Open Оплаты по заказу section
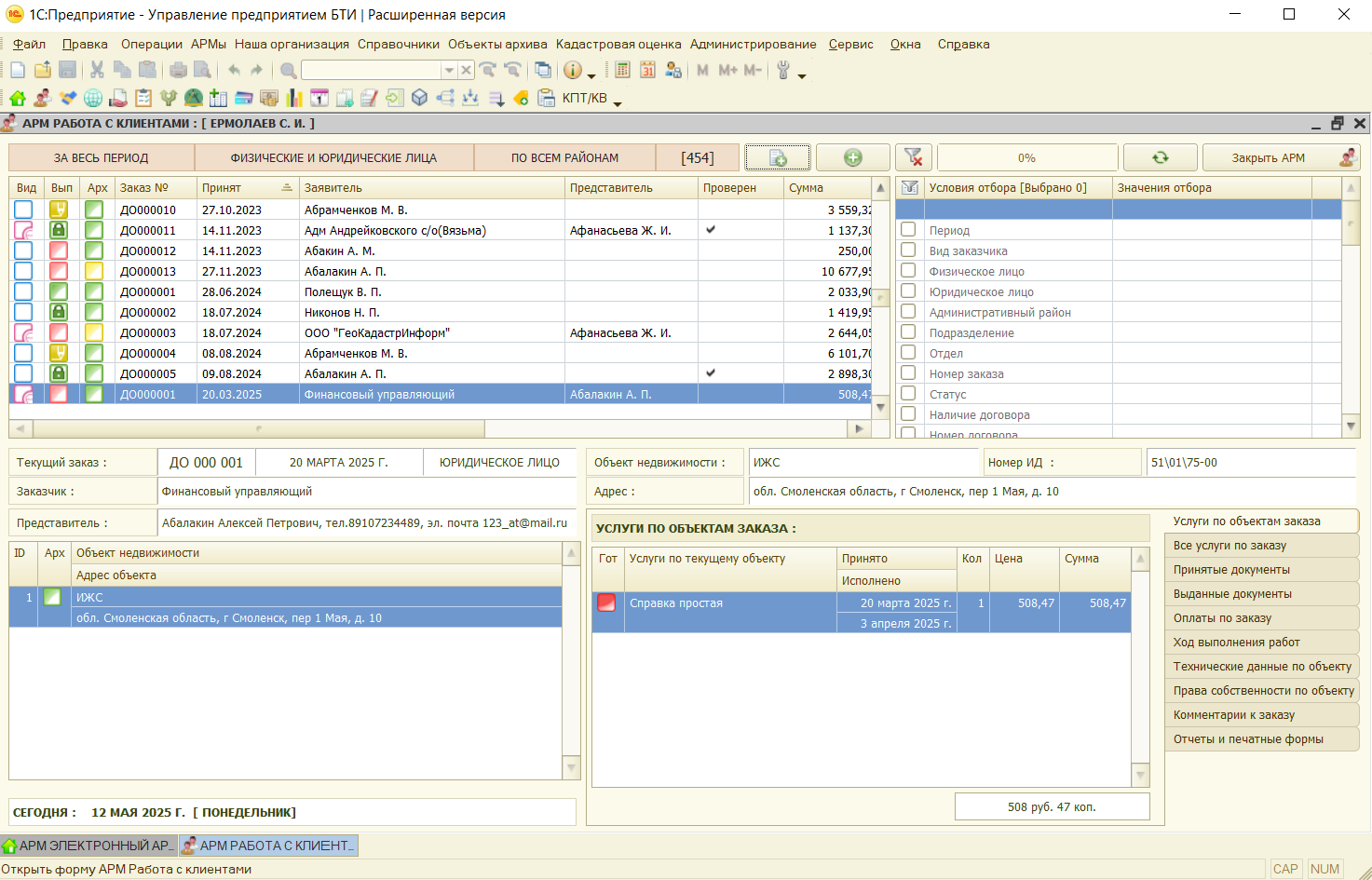The image size is (1372, 880). [x=1262, y=617]
